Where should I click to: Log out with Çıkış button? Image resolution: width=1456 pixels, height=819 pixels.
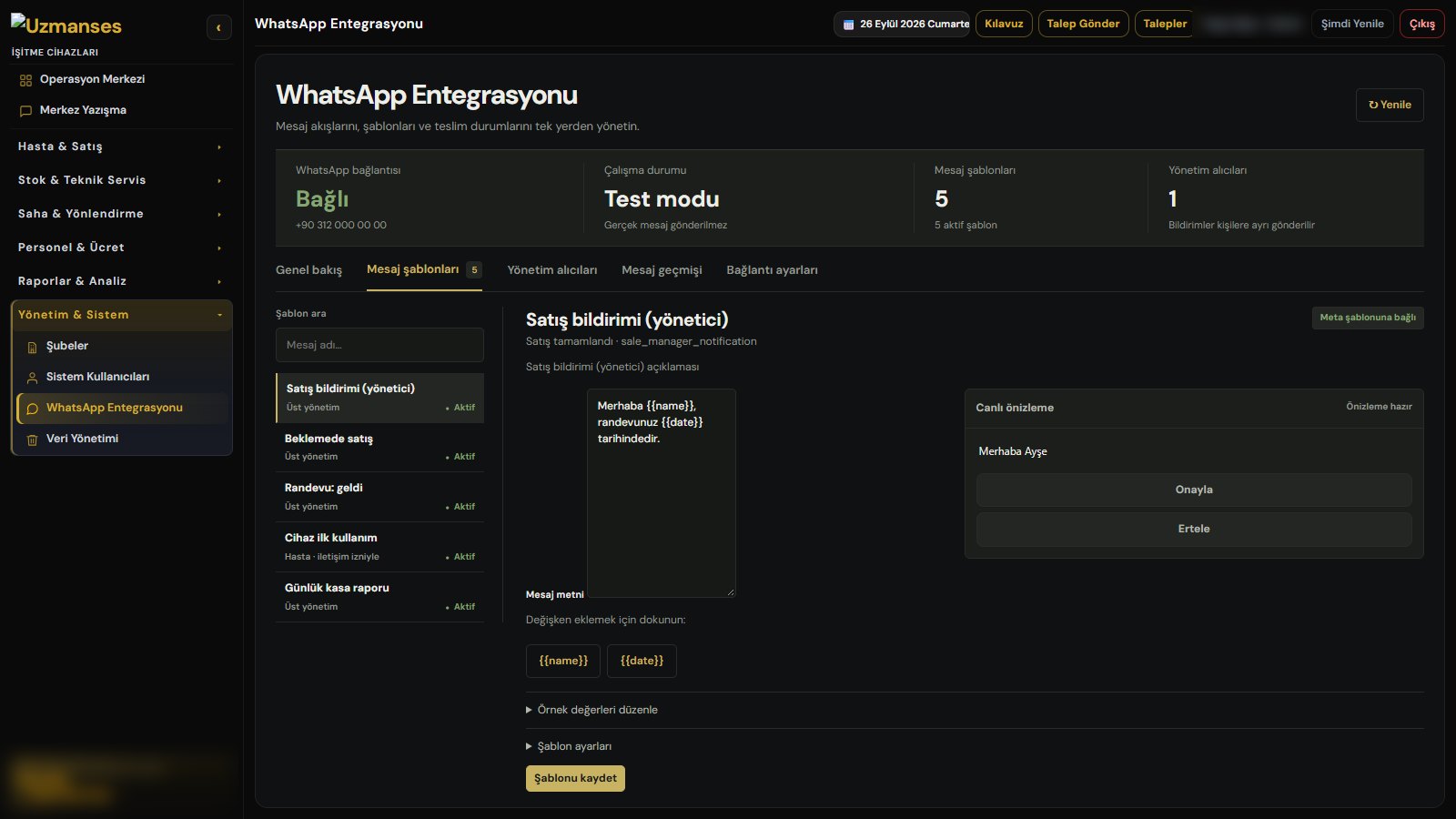coord(1421,24)
